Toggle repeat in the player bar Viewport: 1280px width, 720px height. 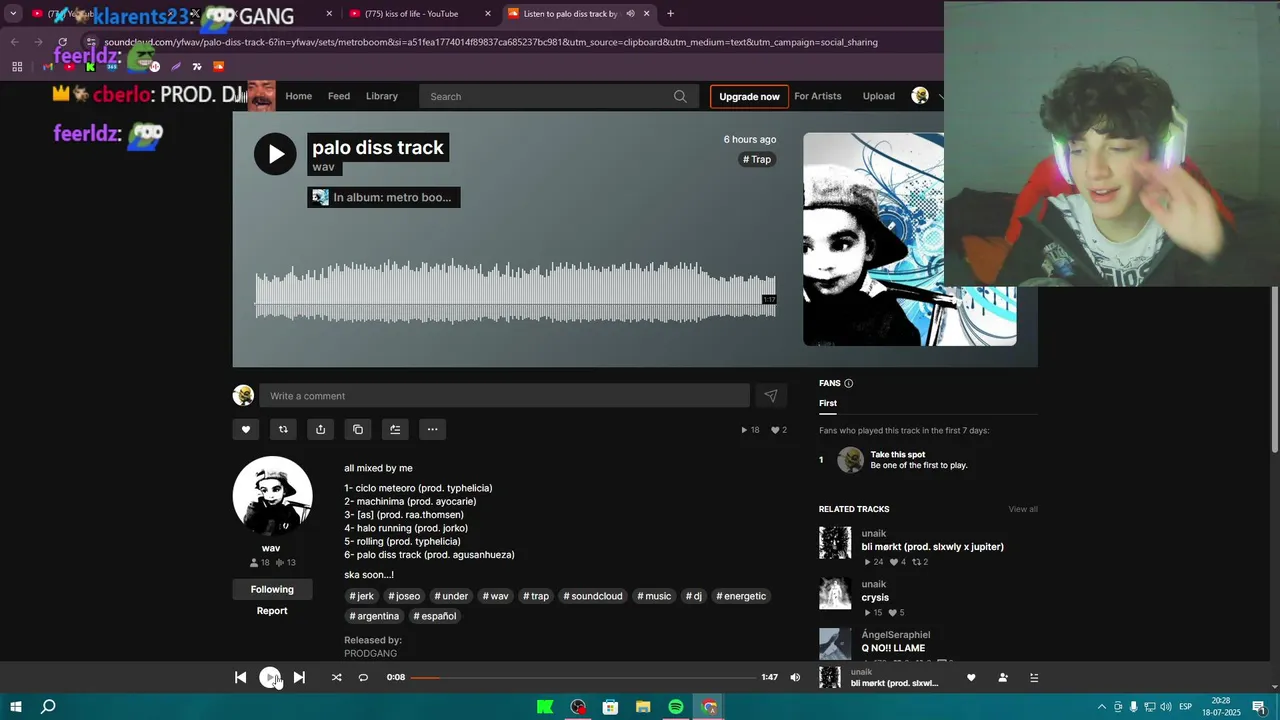pyautogui.click(x=363, y=677)
